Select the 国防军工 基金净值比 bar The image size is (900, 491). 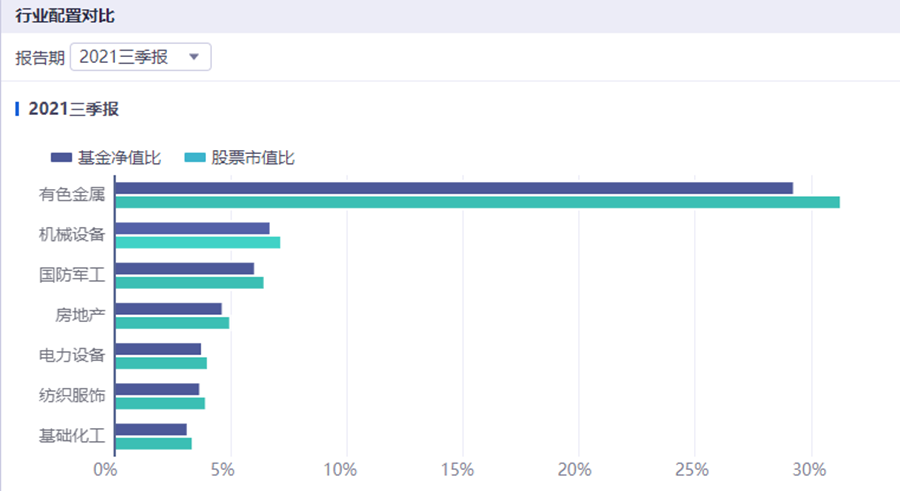185,269
